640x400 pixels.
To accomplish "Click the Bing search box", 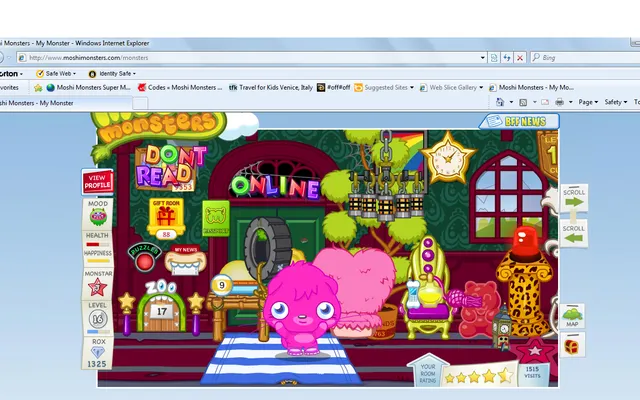I will 588,58.
